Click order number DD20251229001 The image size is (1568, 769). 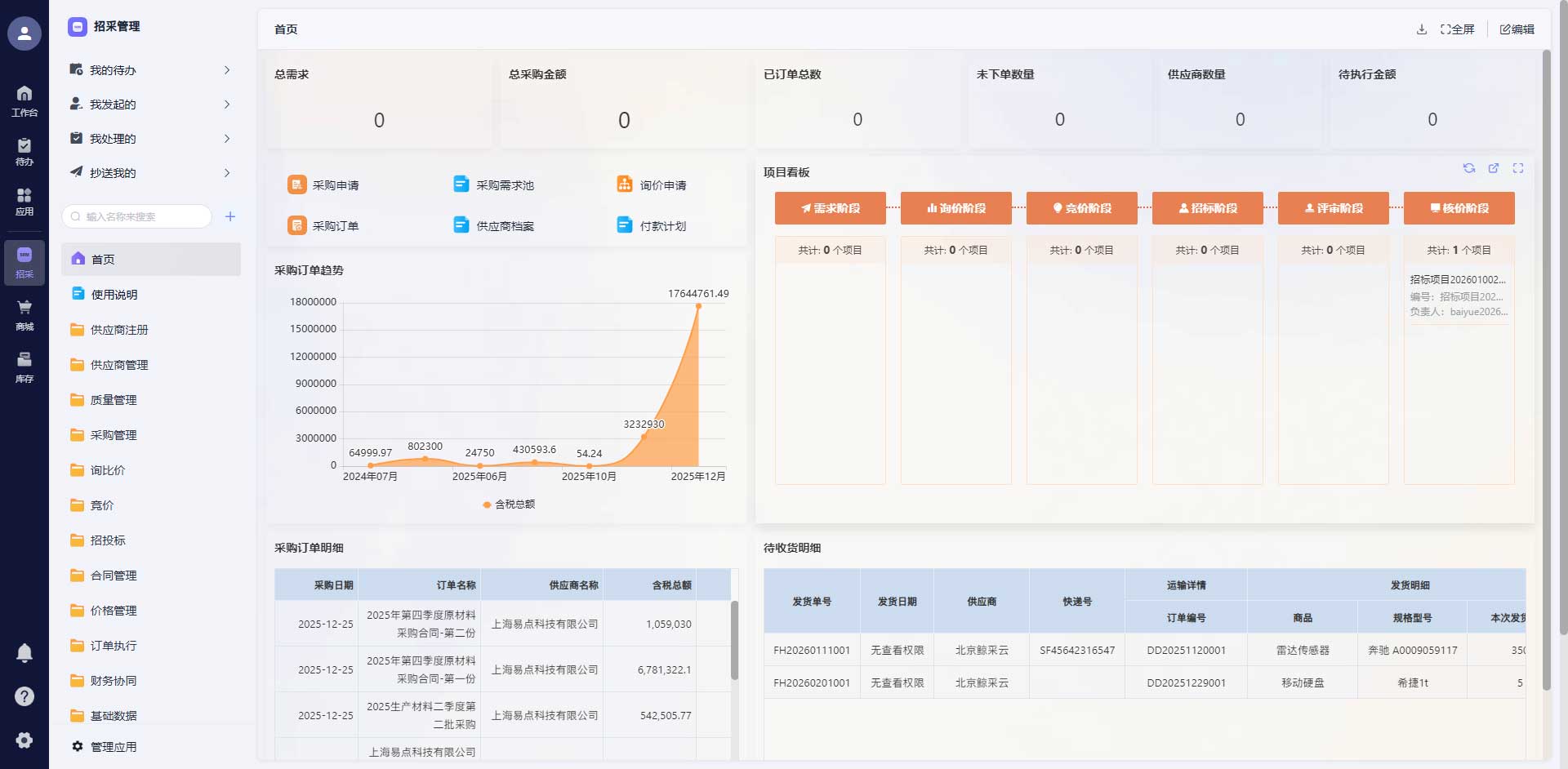[x=1186, y=683]
